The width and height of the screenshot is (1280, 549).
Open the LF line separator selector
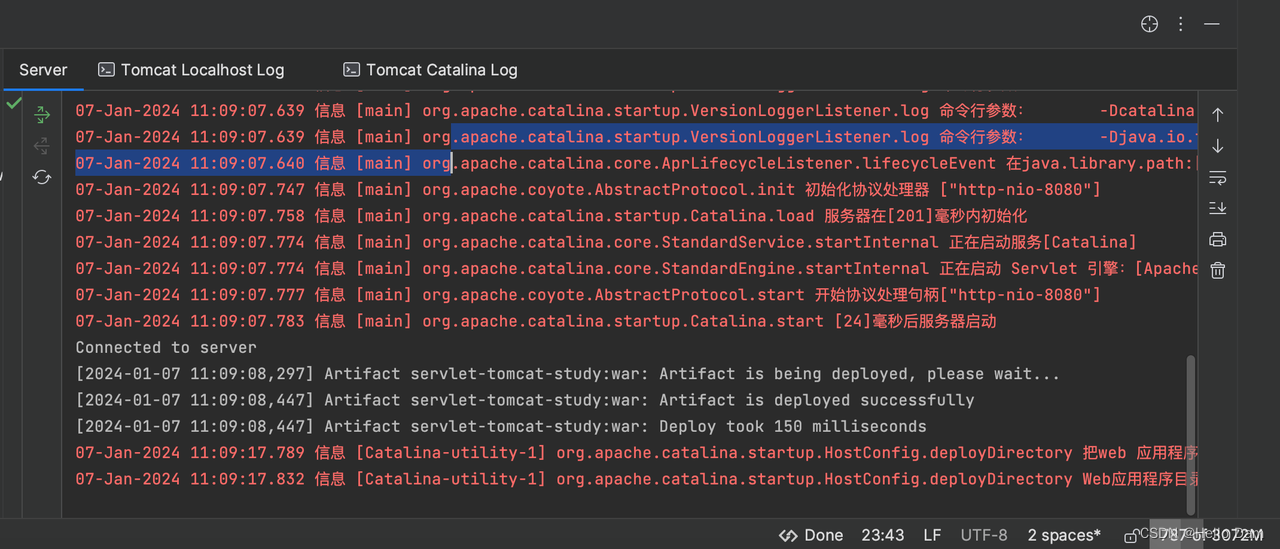click(932, 535)
